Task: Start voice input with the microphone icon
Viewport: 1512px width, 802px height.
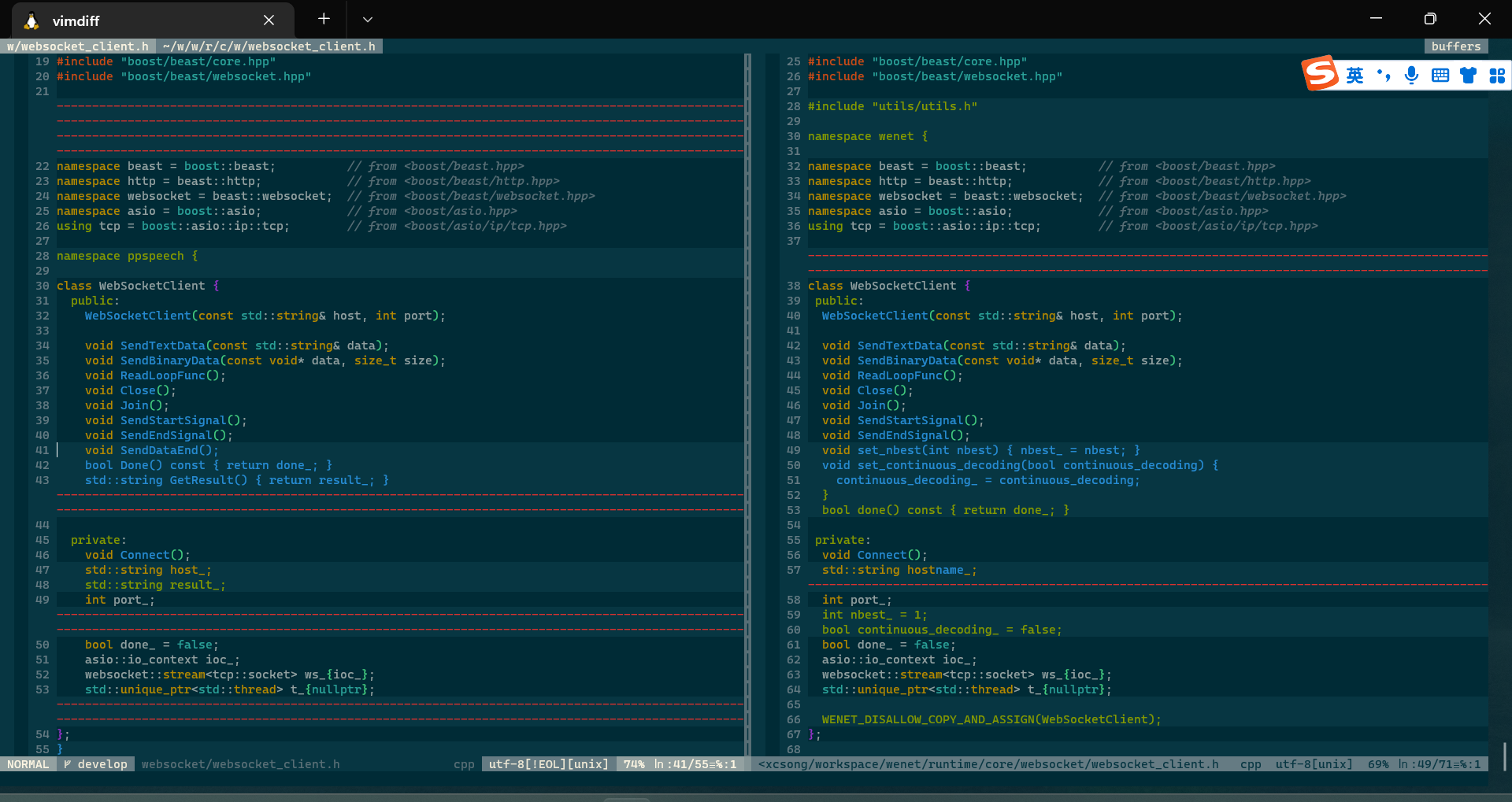Action: (1412, 76)
